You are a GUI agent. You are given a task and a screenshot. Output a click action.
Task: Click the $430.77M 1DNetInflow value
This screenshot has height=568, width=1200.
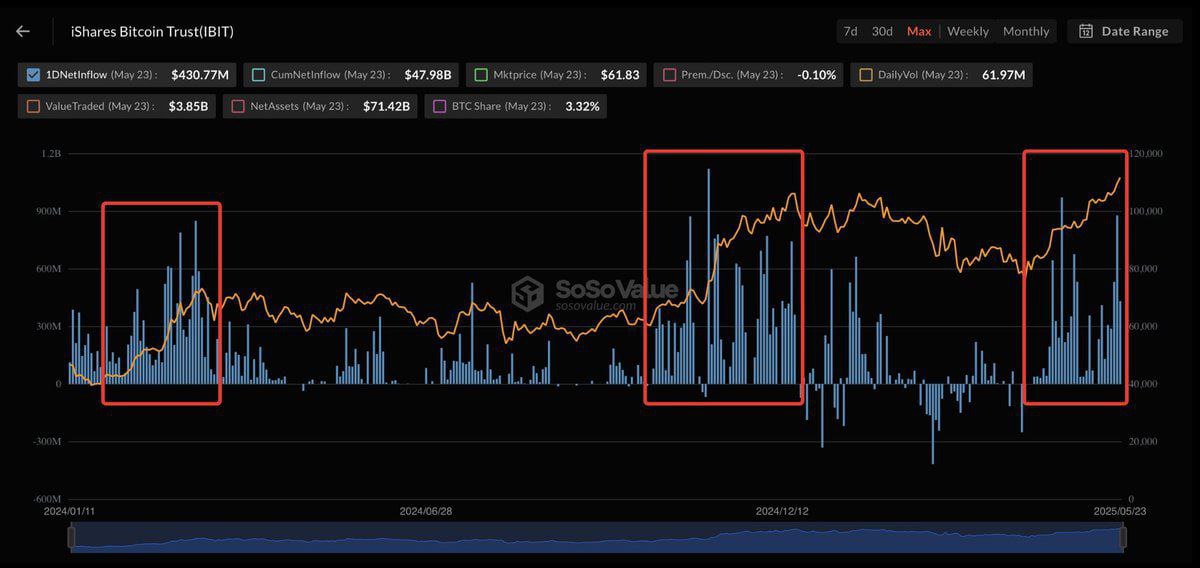[x=200, y=75]
